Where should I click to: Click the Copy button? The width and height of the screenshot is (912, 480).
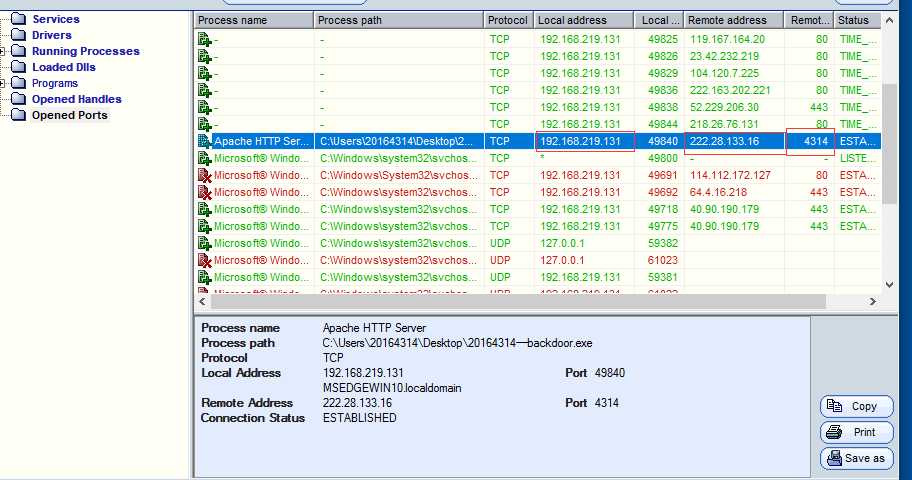click(857, 406)
